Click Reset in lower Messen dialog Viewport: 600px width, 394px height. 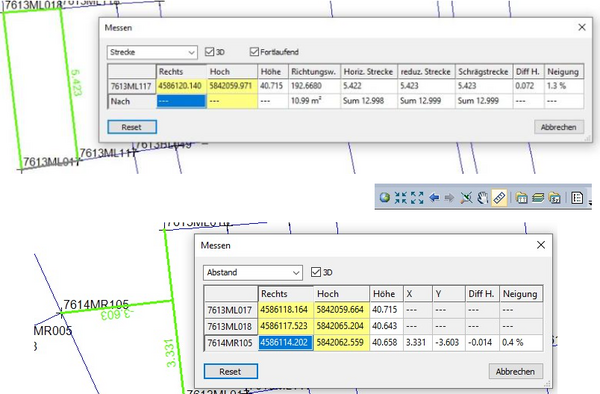pos(230,371)
